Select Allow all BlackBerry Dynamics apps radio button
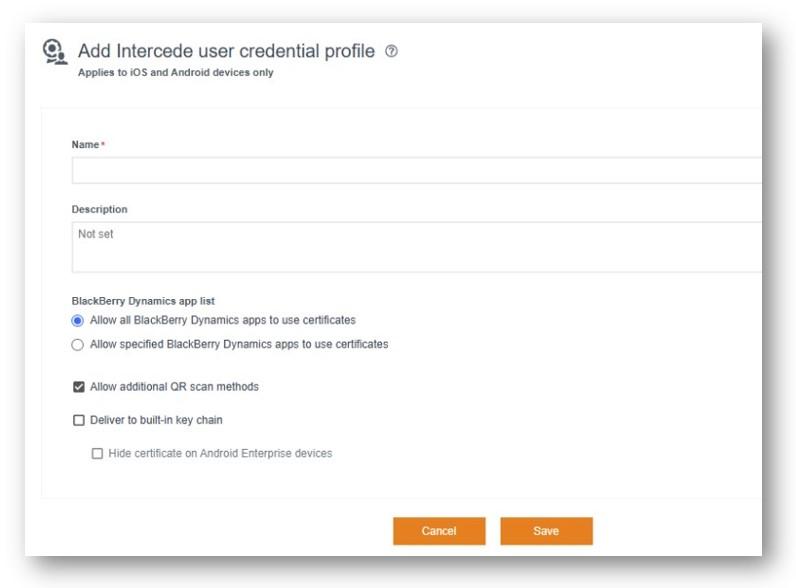Screen dimensions: 796x588 coord(78,321)
